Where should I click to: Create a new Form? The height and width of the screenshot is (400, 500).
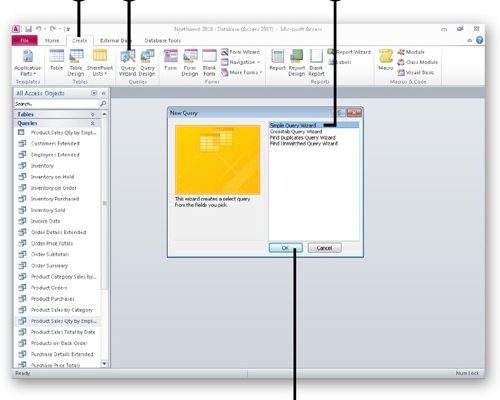click(x=171, y=60)
